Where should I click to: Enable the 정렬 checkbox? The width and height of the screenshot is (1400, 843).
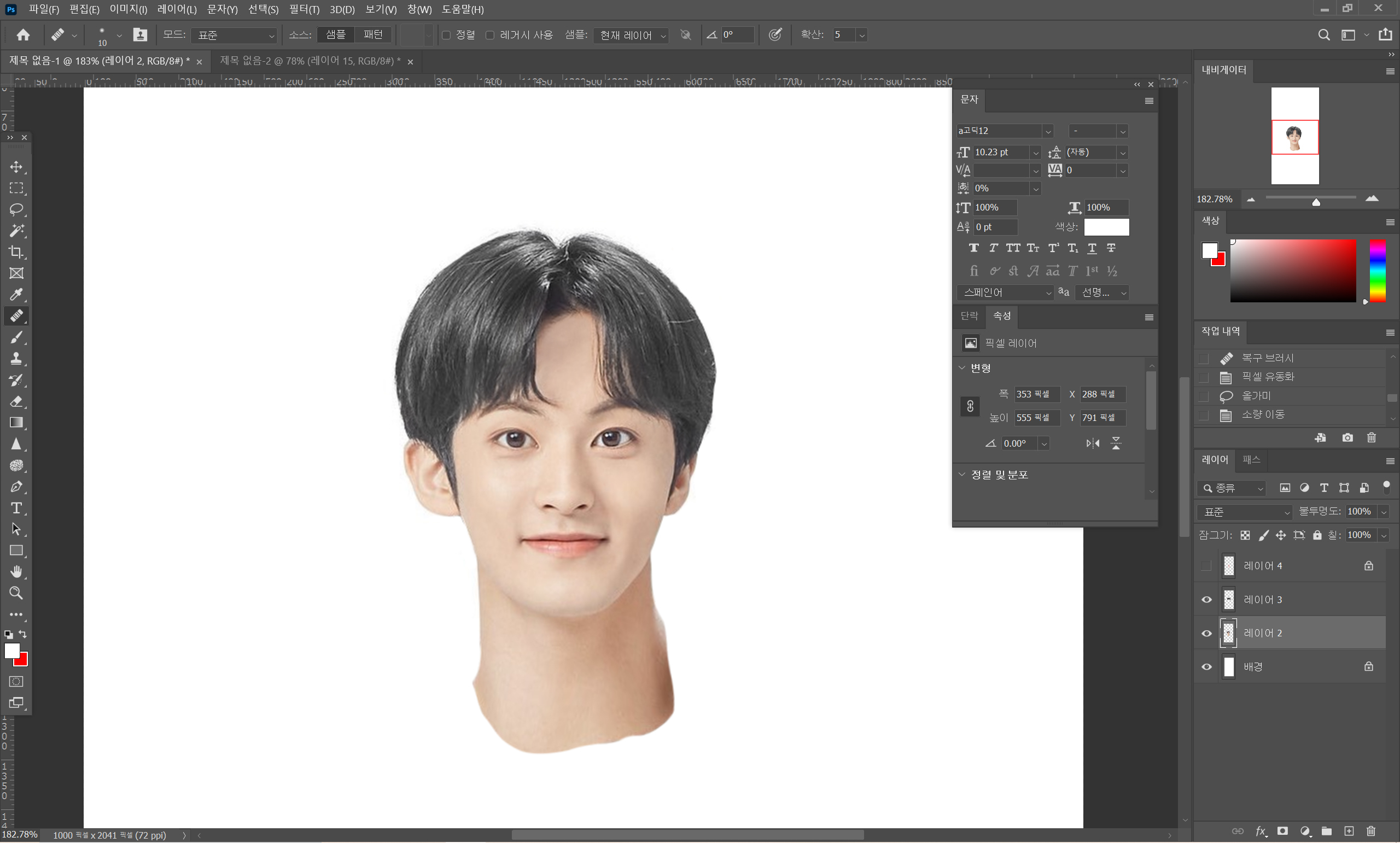[x=447, y=35]
